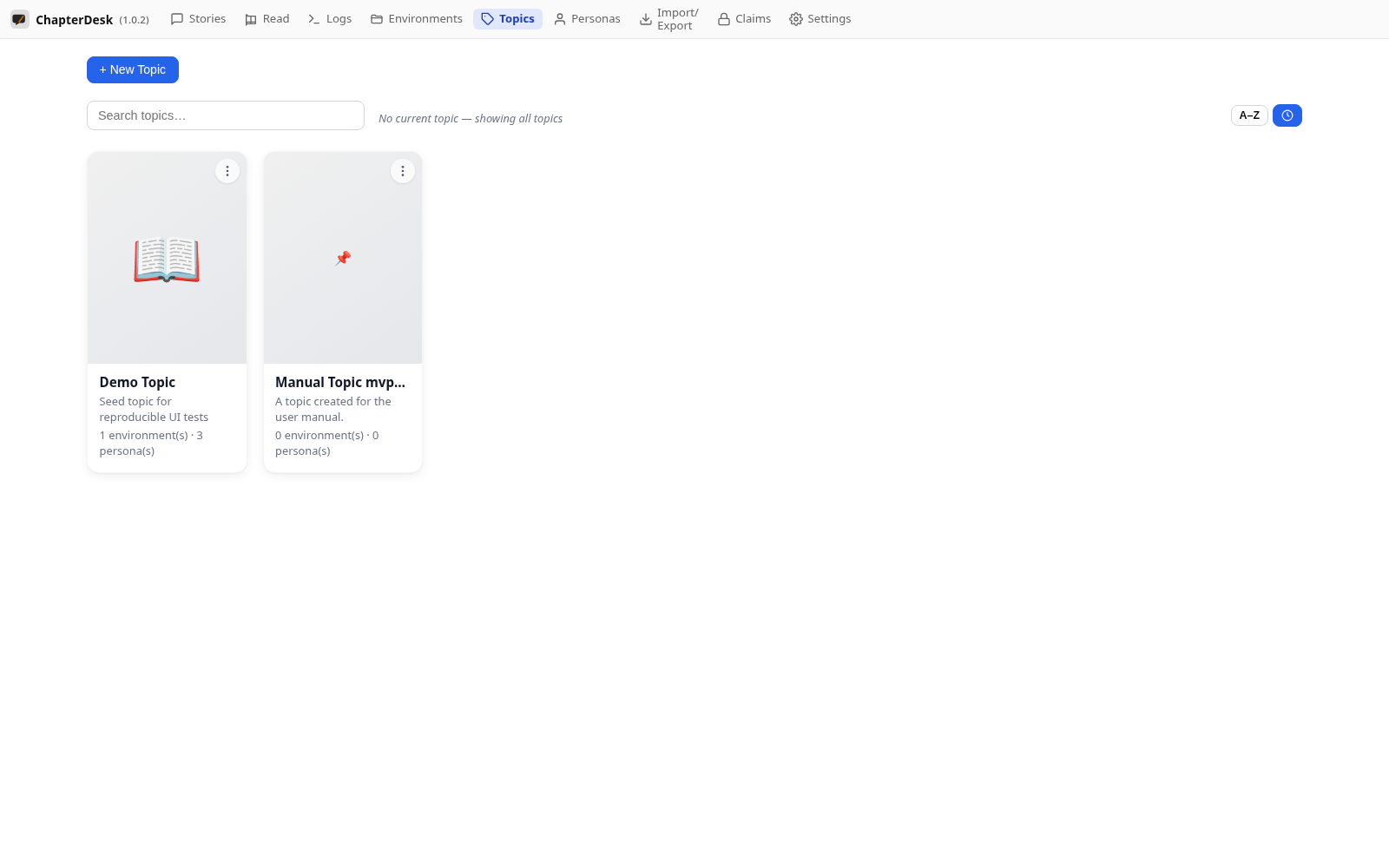Click the Manual Topic pin thumbnail
1389x868 pixels.
coord(343,258)
